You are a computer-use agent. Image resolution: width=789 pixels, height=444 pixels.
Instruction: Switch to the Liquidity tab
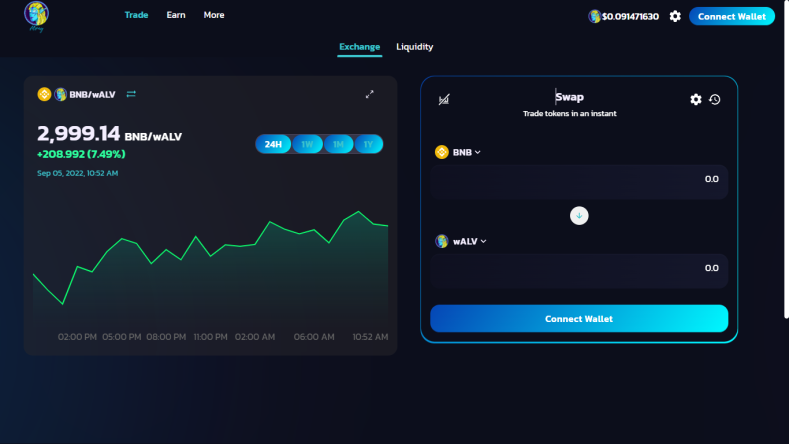pyautogui.click(x=414, y=47)
